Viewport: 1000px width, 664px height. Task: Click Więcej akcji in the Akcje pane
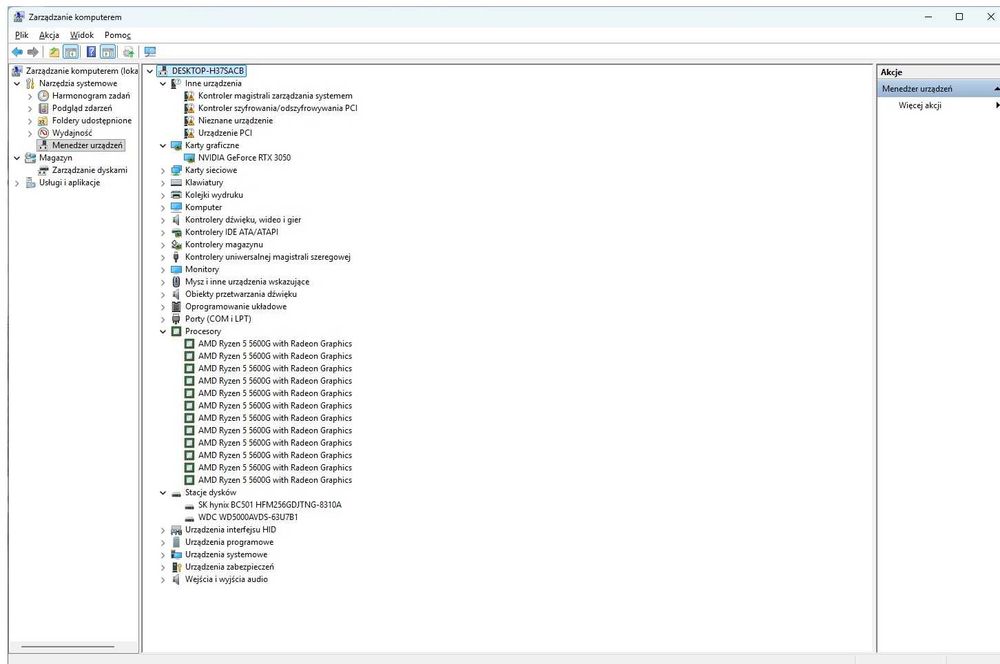click(x=920, y=105)
